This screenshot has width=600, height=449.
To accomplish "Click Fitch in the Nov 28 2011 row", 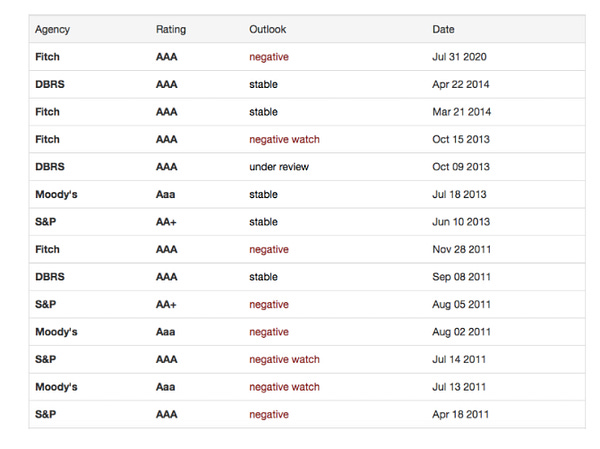I will [47, 250].
